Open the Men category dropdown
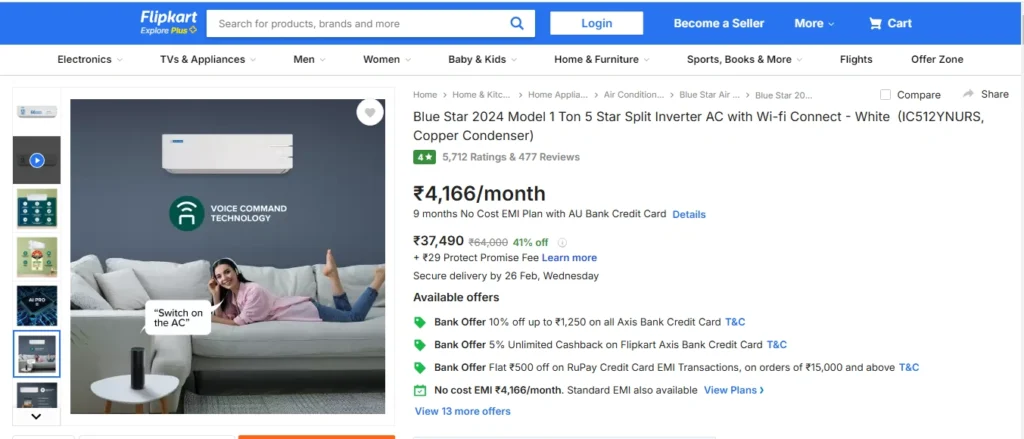1024x439 pixels. click(309, 59)
